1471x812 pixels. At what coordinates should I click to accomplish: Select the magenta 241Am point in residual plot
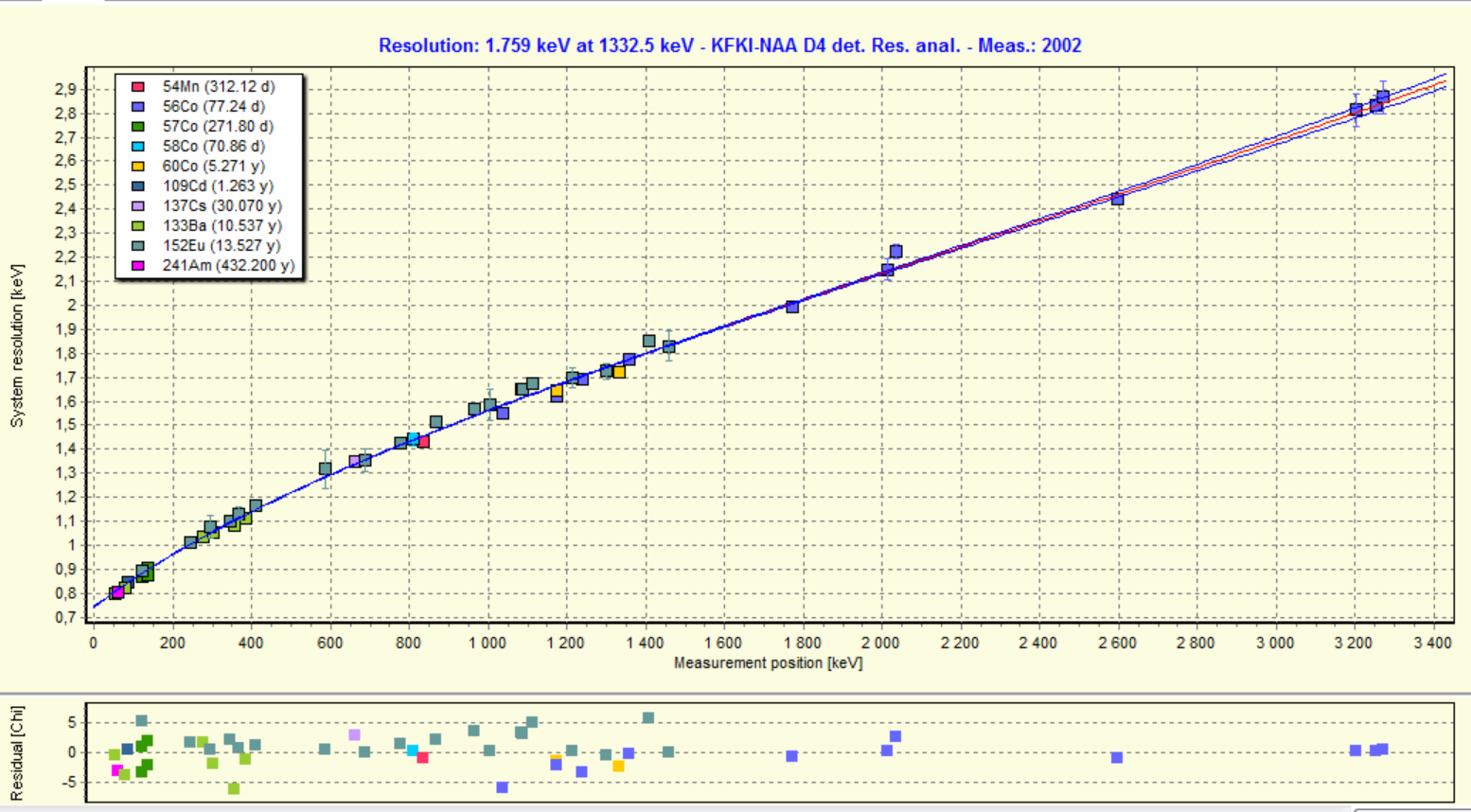(117, 770)
